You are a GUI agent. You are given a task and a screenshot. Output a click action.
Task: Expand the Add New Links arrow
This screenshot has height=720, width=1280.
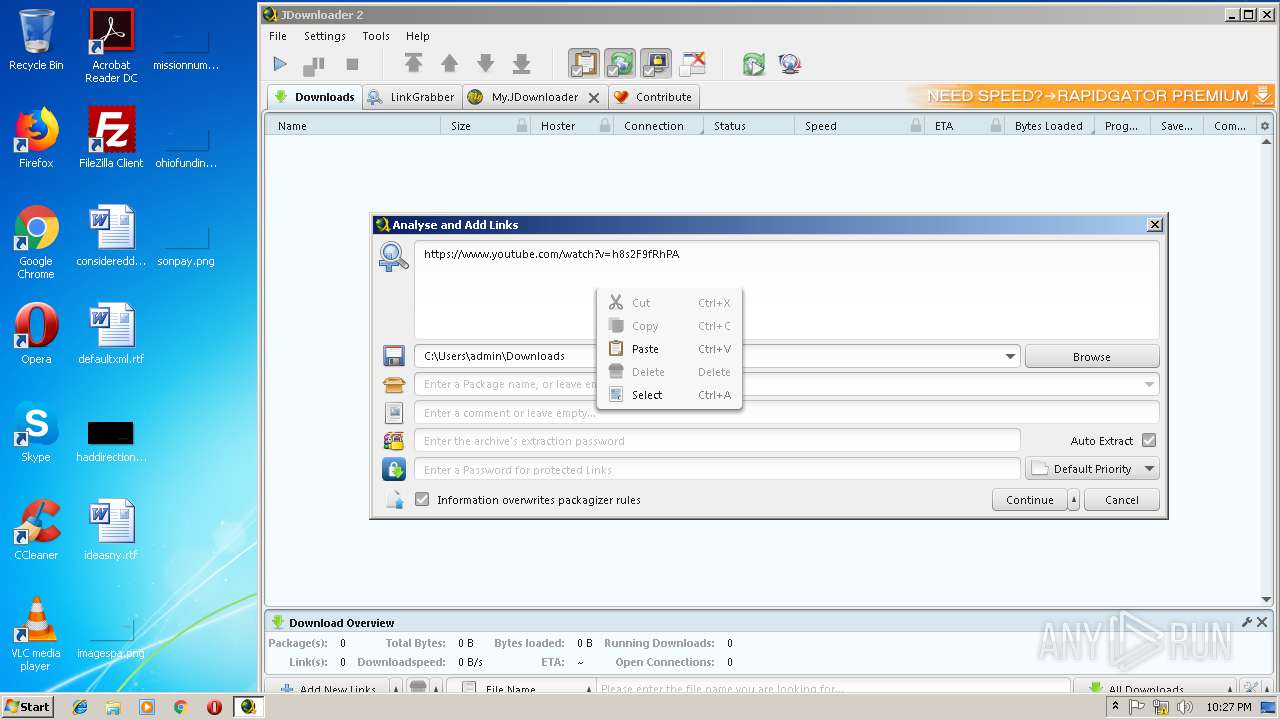(396, 689)
